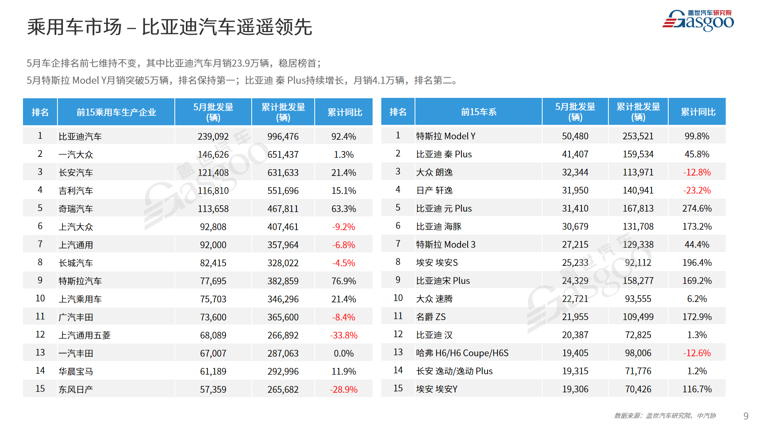Click the model '特斯拉 Model Y'

point(446,136)
